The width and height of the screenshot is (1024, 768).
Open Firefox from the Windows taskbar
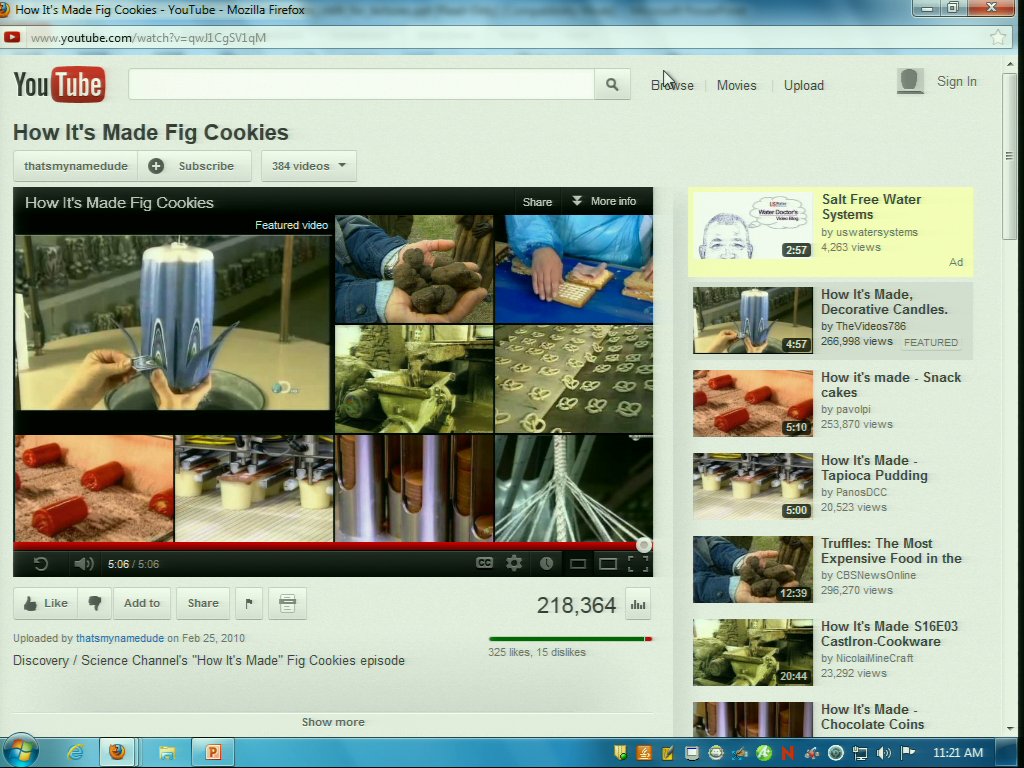tap(118, 752)
